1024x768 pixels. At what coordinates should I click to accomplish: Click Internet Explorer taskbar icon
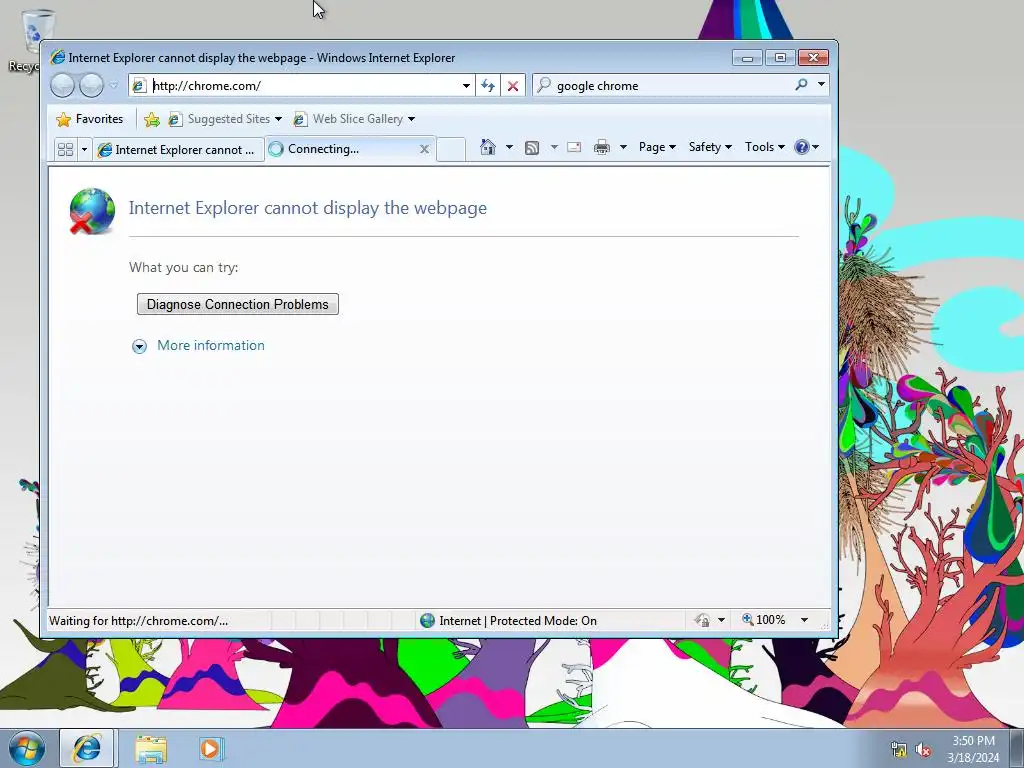point(87,748)
